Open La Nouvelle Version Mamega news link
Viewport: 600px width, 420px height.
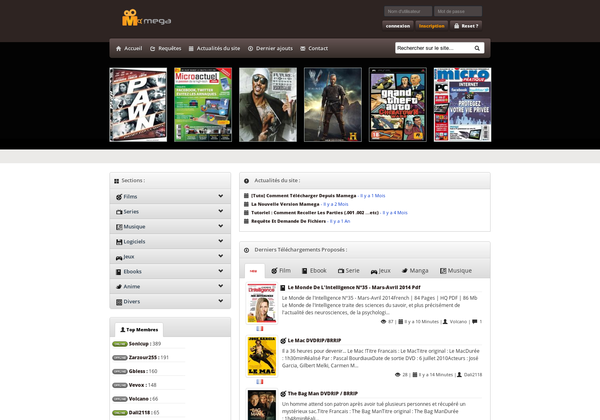285,204
